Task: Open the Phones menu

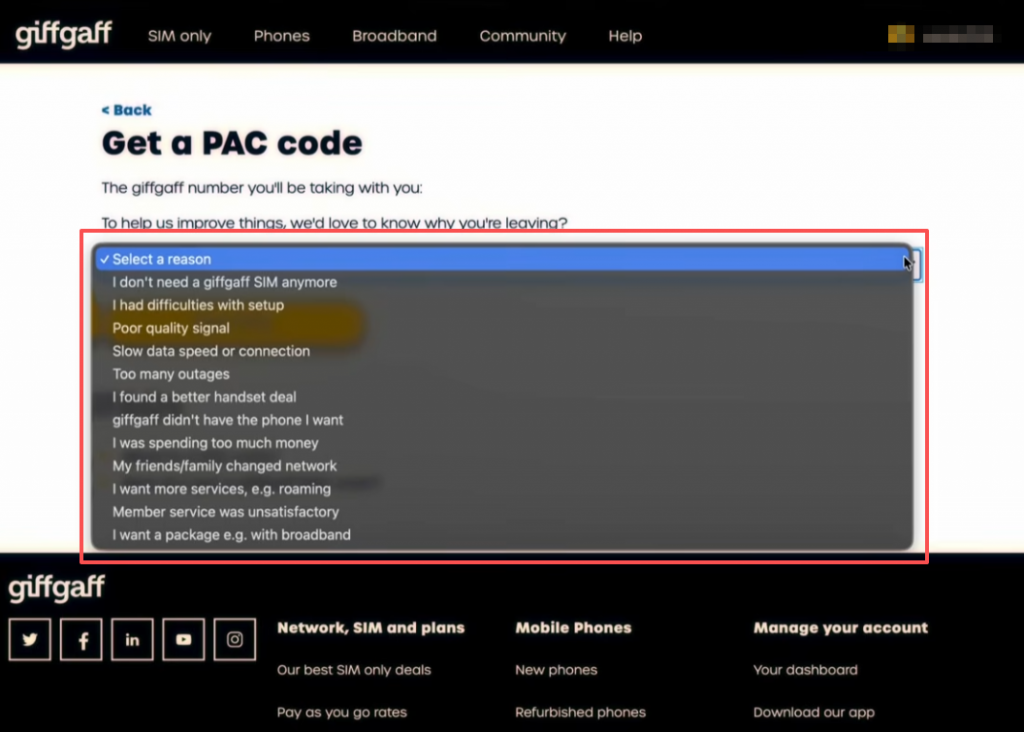Action: (281, 36)
